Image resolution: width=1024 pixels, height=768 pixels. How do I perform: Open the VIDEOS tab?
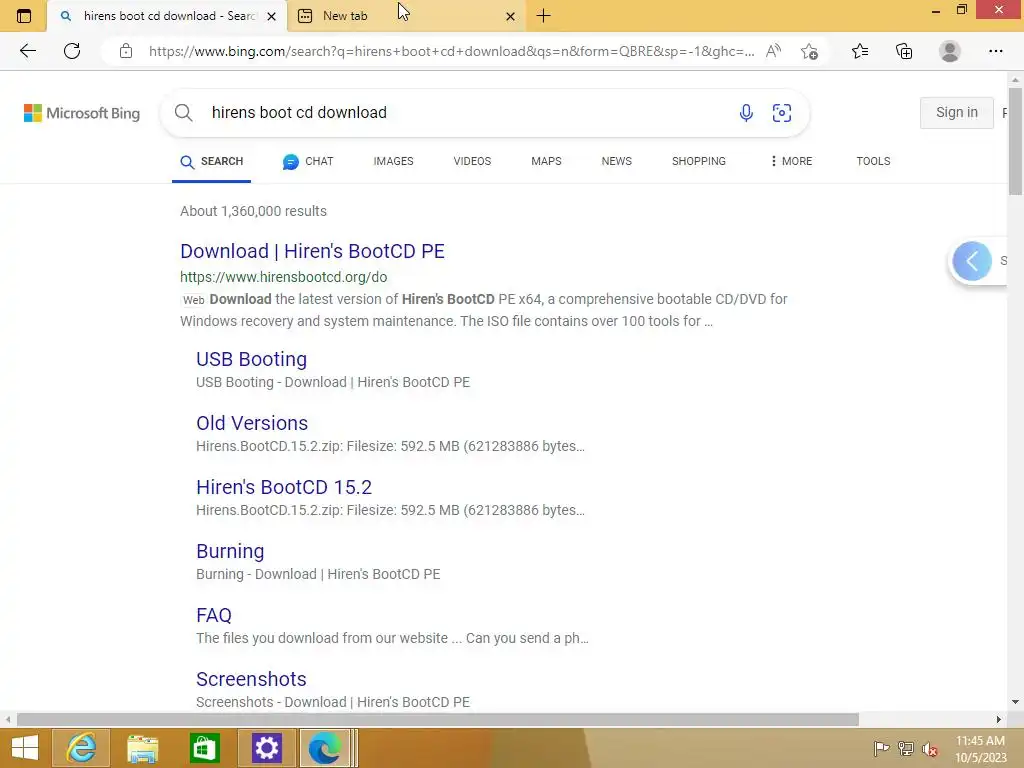click(472, 161)
